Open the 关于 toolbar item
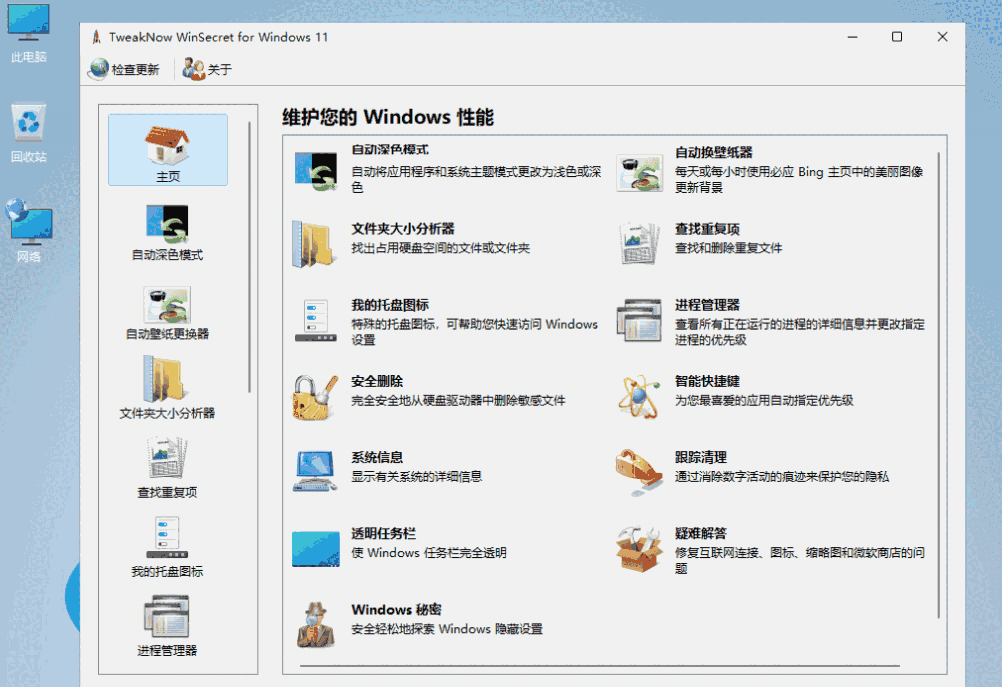Image resolution: width=1002 pixels, height=687 pixels. tap(207, 70)
